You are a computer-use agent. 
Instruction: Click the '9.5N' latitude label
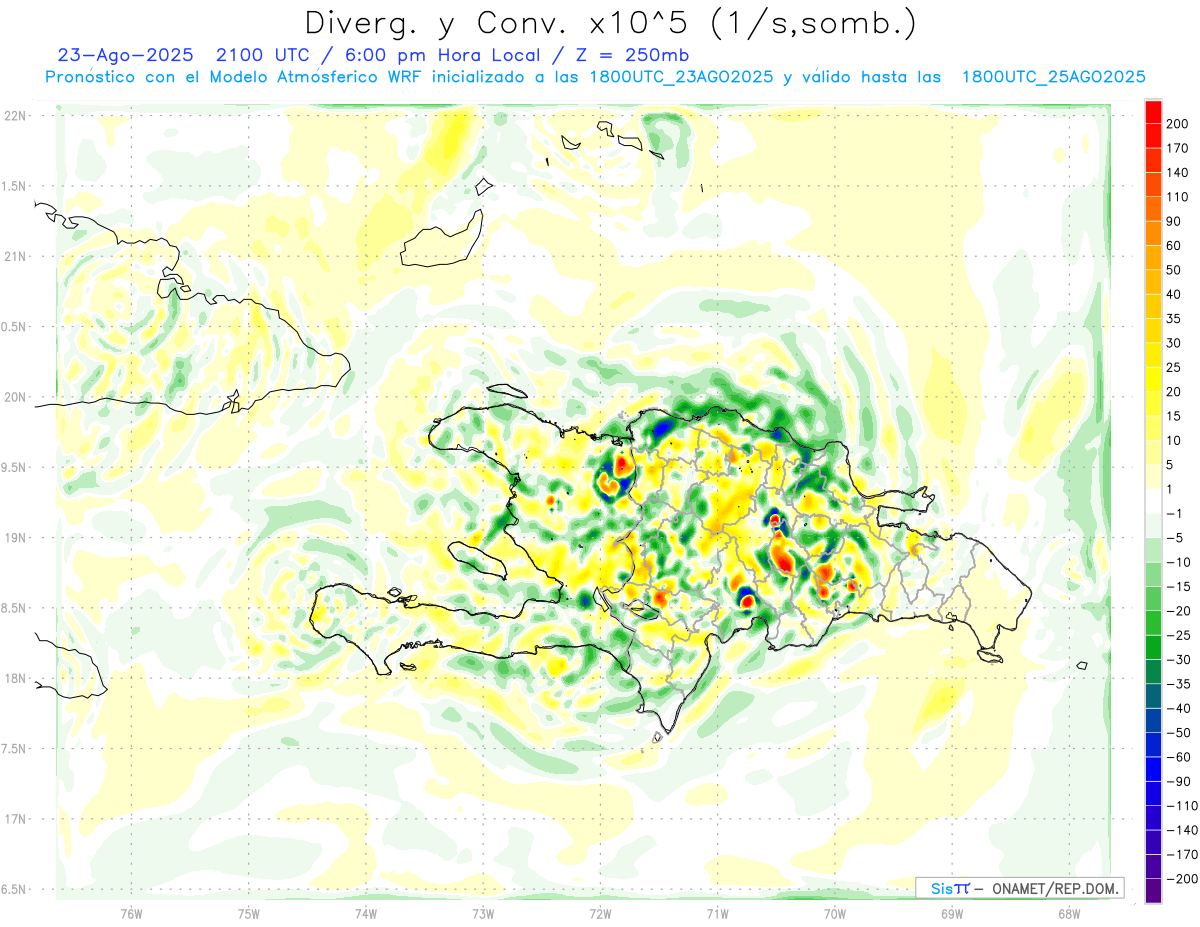(x=14, y=467)
